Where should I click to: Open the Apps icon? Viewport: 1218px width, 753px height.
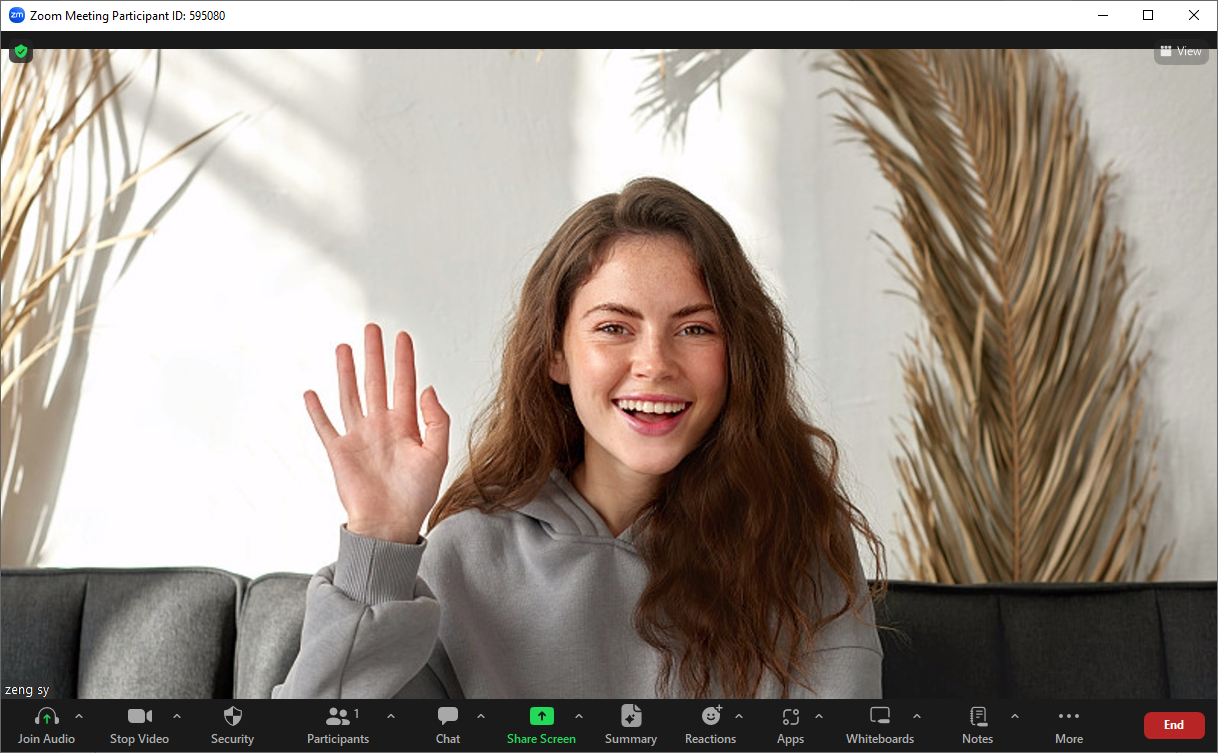790,716
